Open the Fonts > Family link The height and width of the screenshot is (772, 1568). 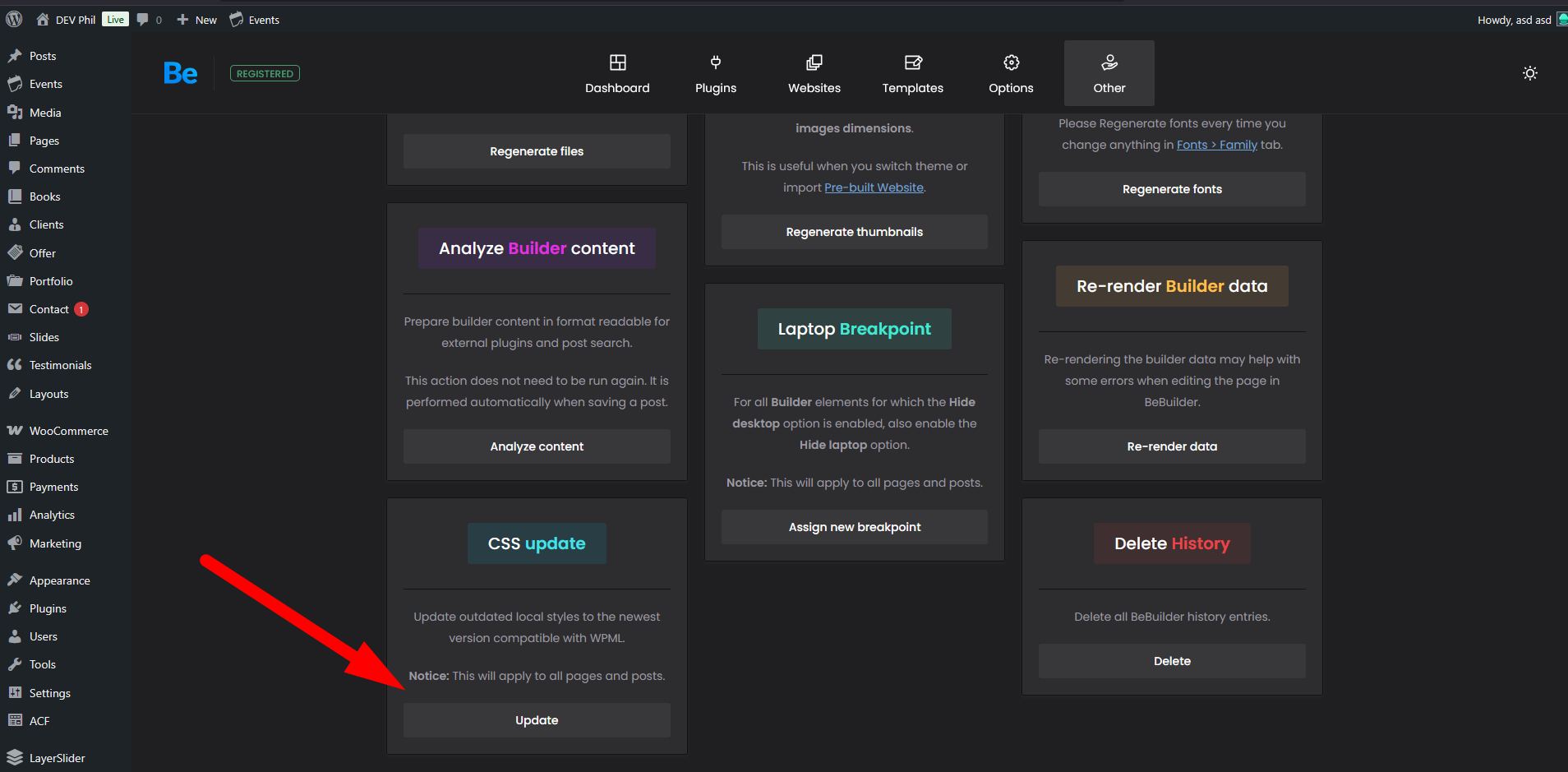coord(1216,145)
